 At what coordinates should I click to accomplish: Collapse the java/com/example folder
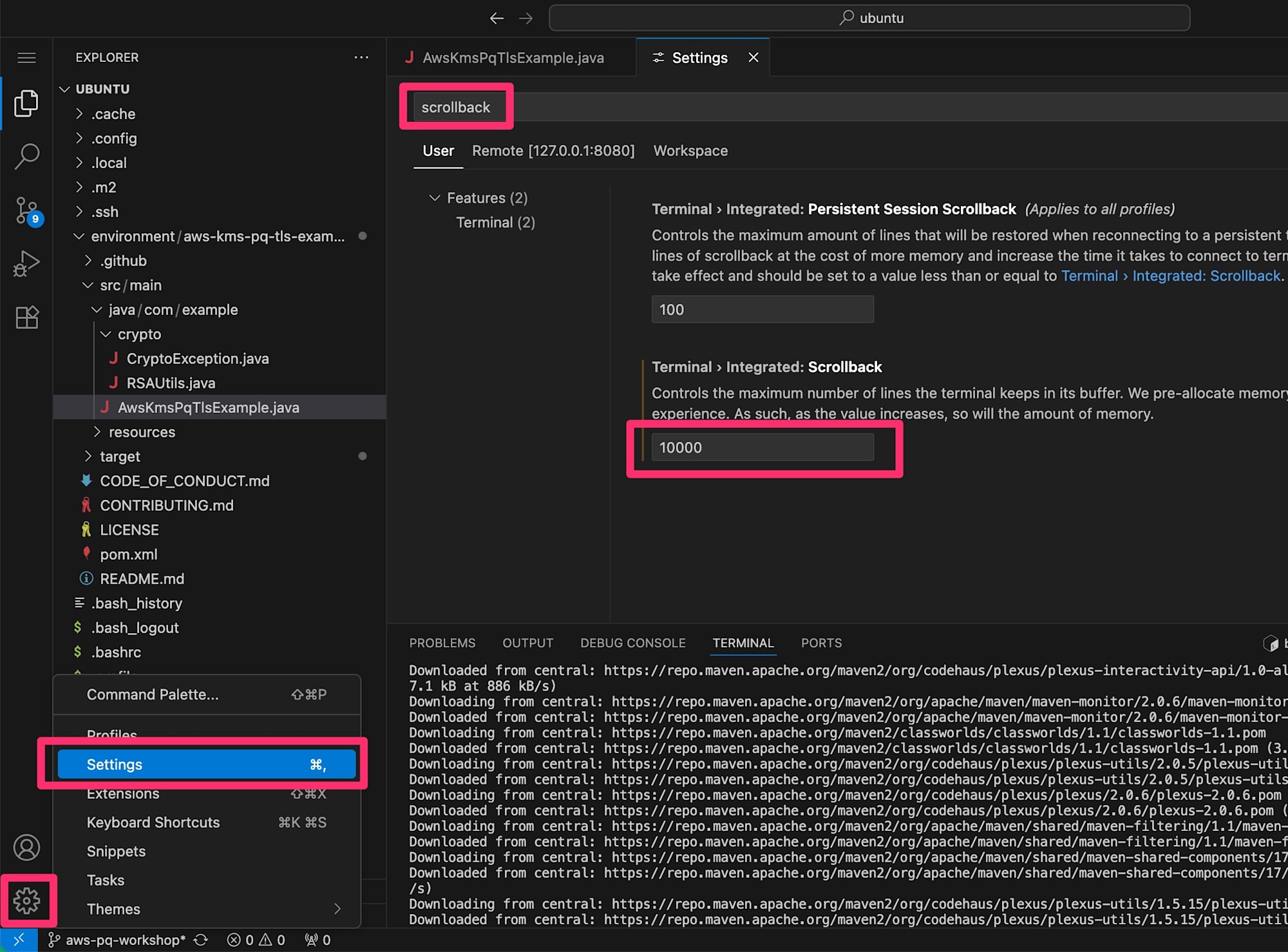[97, 310]
